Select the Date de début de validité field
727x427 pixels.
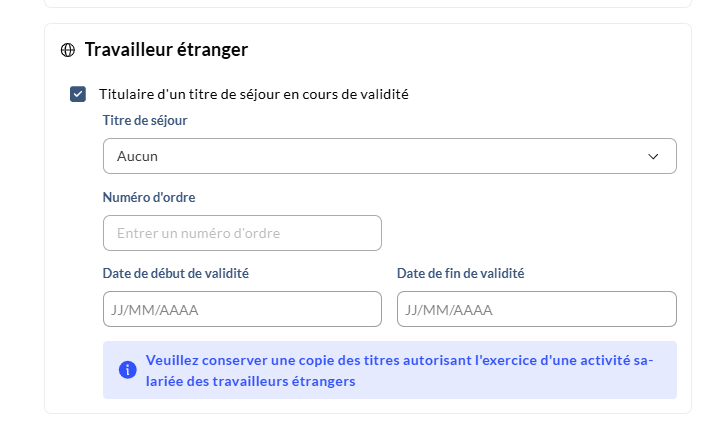click(242, 309)
